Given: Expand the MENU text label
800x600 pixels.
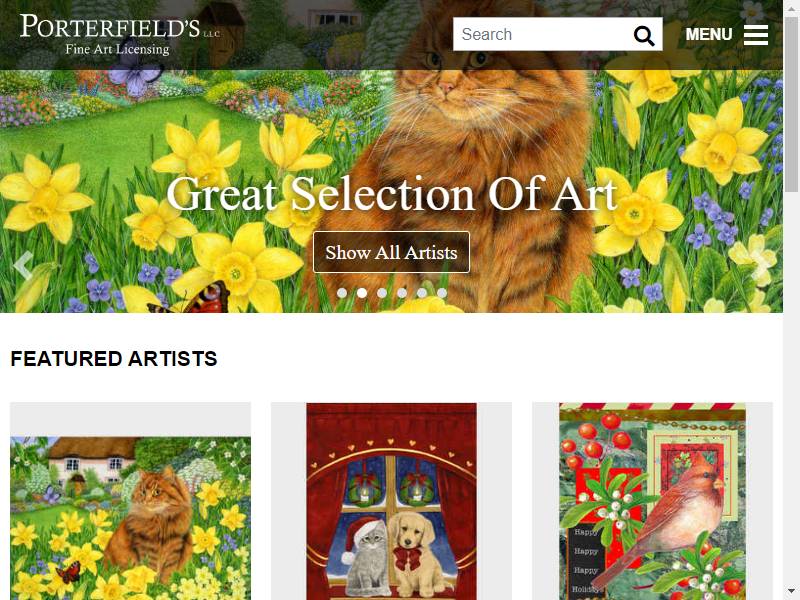Looking at the screenshot, I should pos(709,35).
